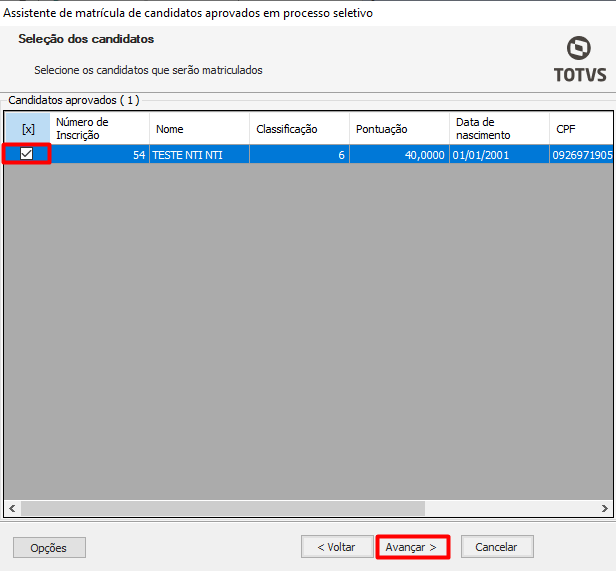The image size is (616, 571).
Task: Click the CPF column header
Action: point(580,129)
